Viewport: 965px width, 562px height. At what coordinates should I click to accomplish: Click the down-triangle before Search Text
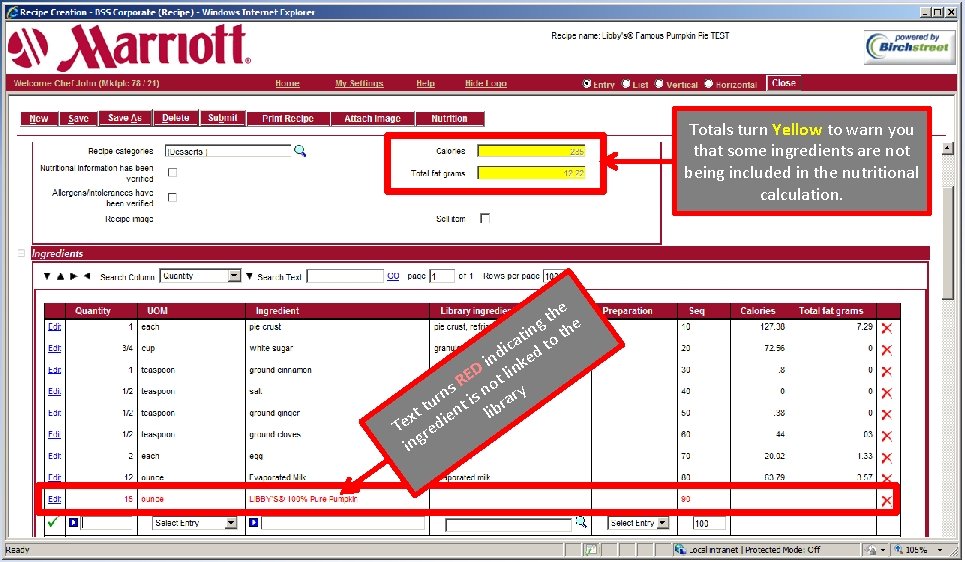click(x=249, y=276)
